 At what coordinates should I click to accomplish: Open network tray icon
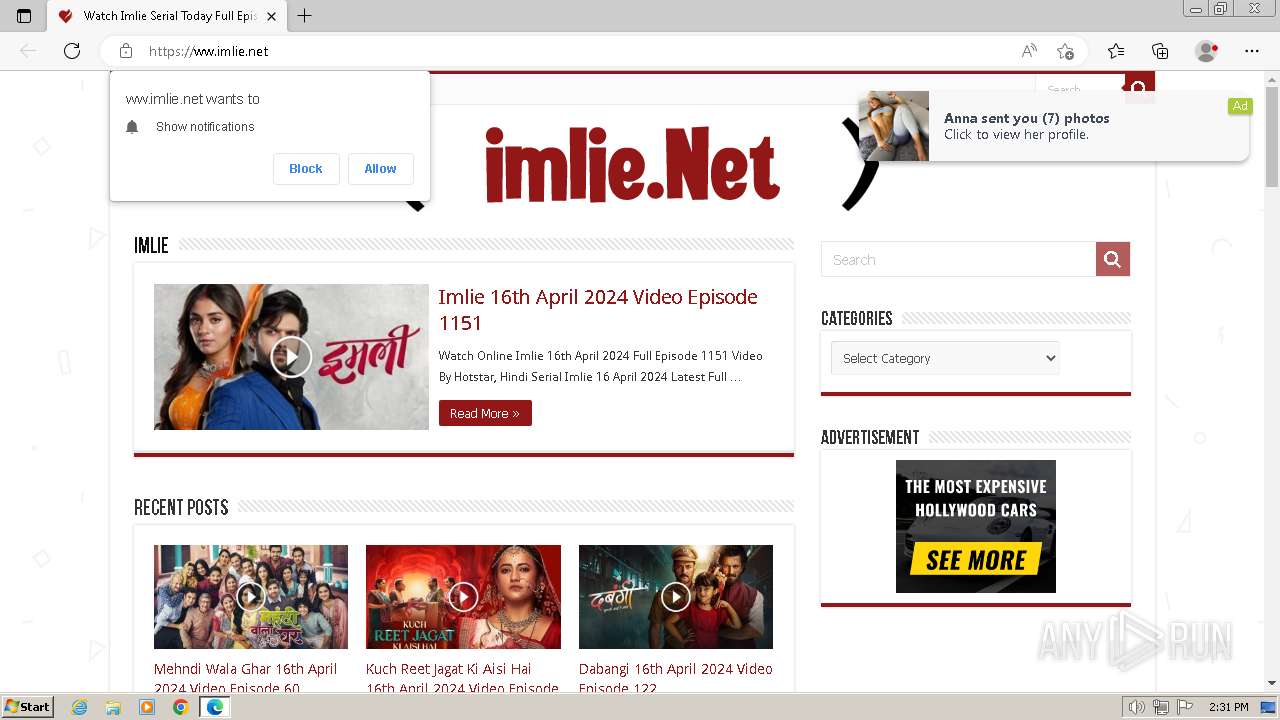point(1161,707)
